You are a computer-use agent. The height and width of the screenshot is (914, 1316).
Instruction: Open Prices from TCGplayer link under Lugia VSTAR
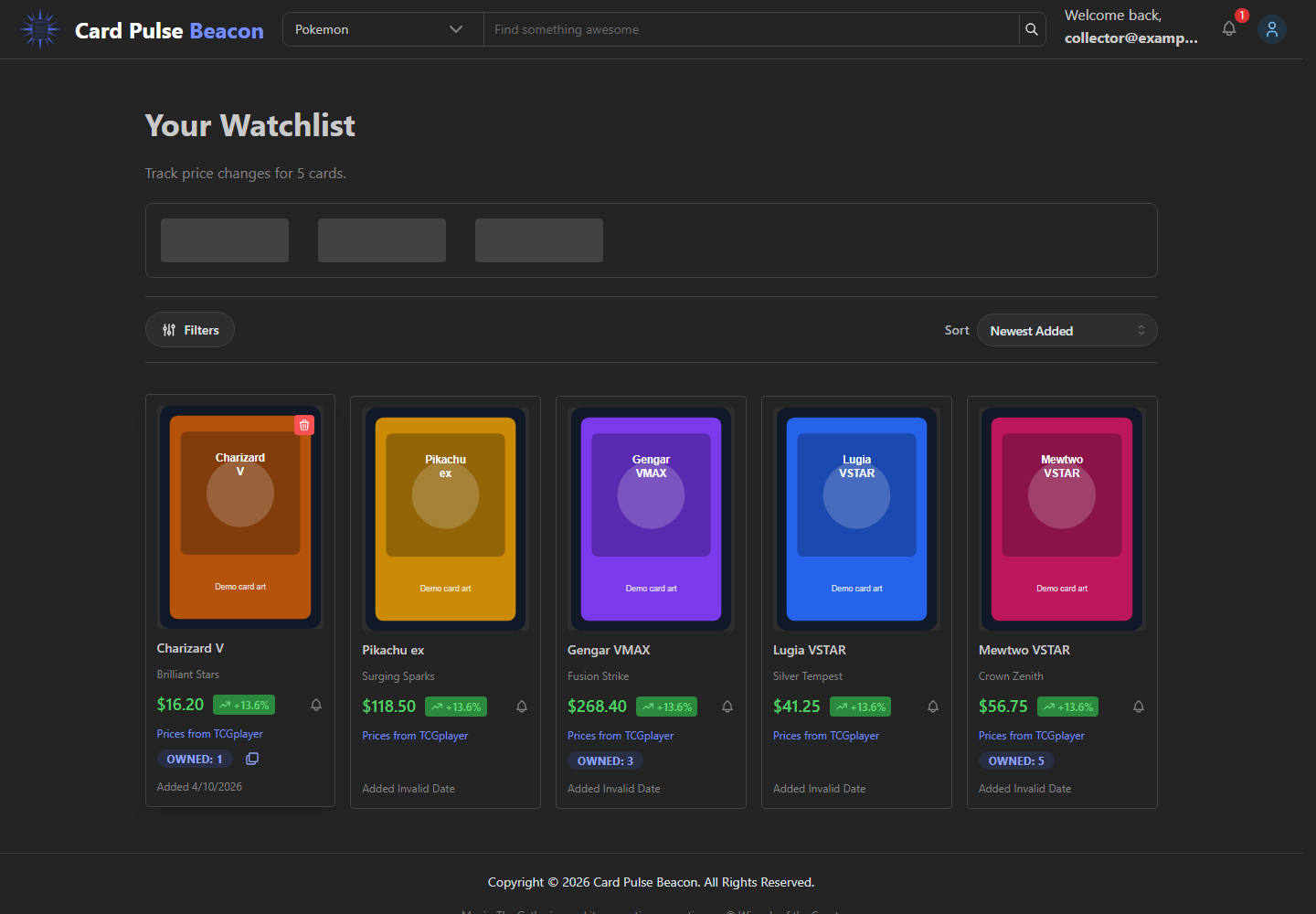tap(826, 736)
